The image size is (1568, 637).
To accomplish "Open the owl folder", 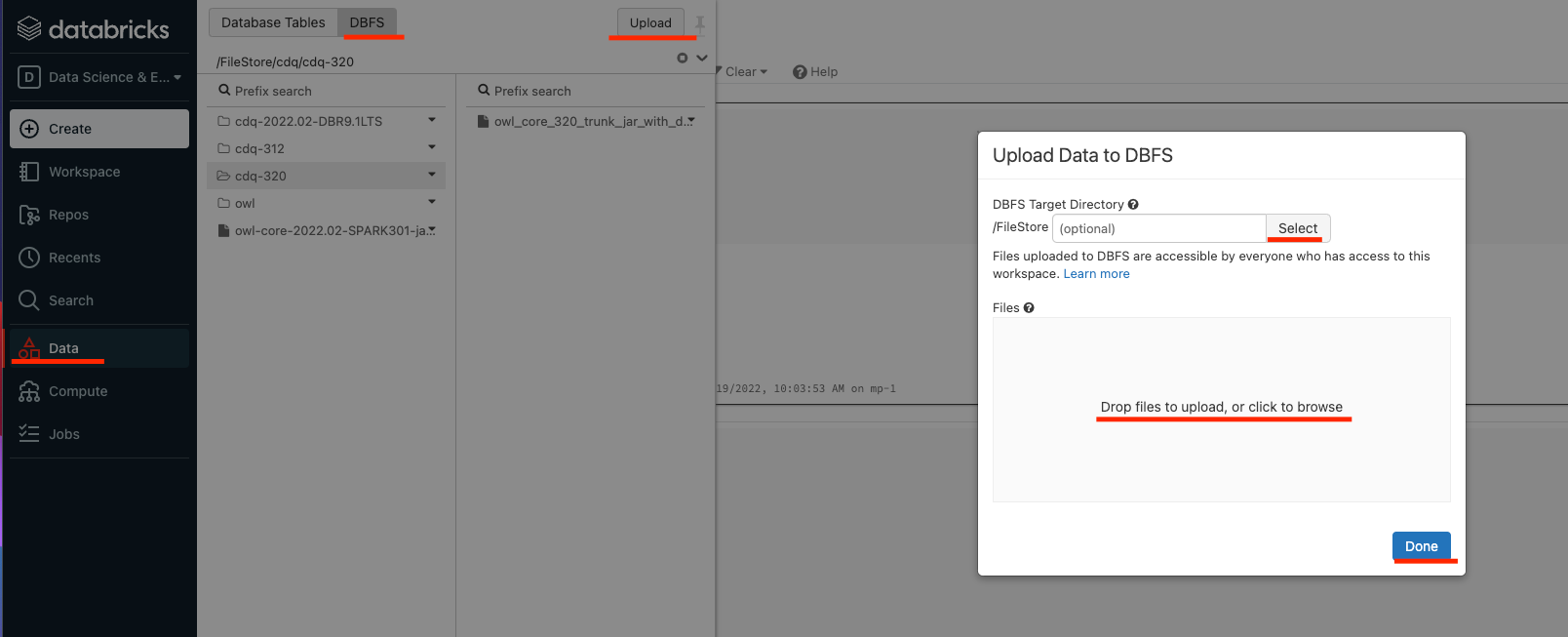I will coord(245,203).
